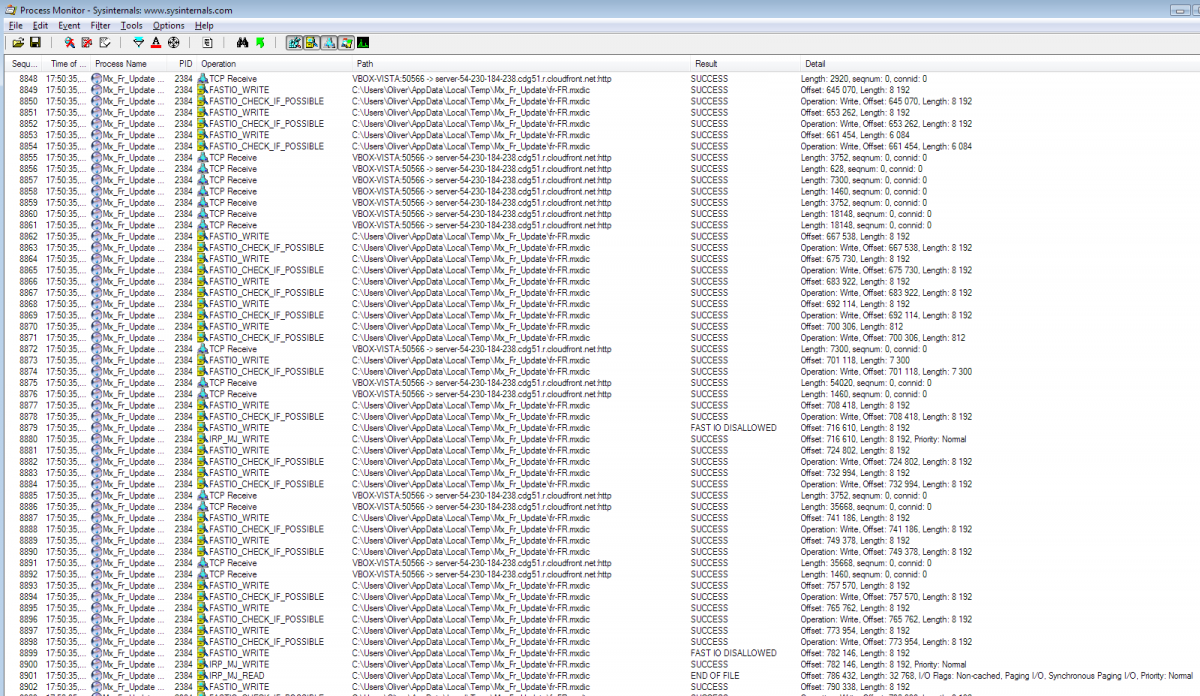The width and height of the screenshot is (1200, 696).
Task: Select sequence number 8875 cell
Action: (28, 383)
